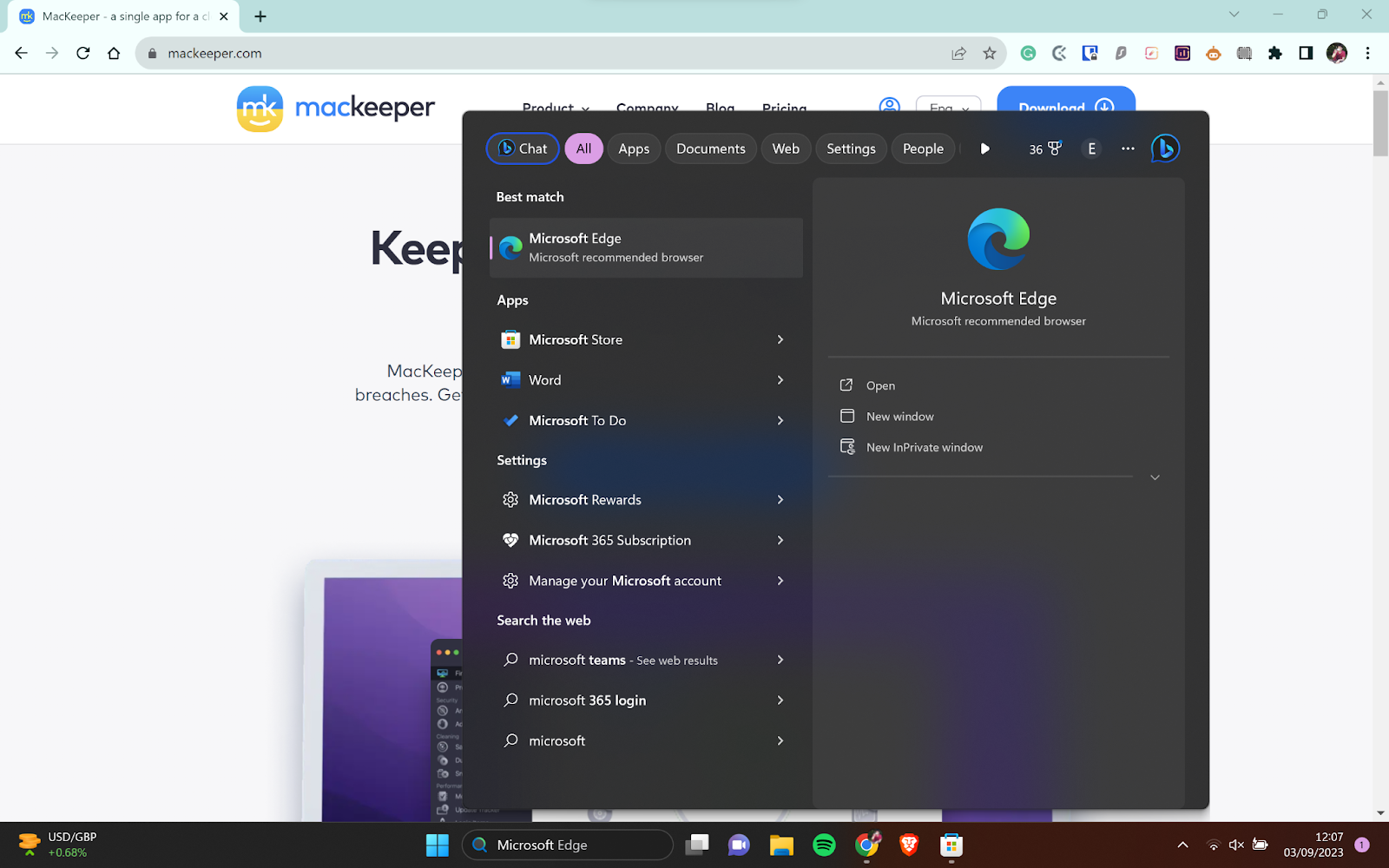Open File Explorer from taskbar

(781, 845)
